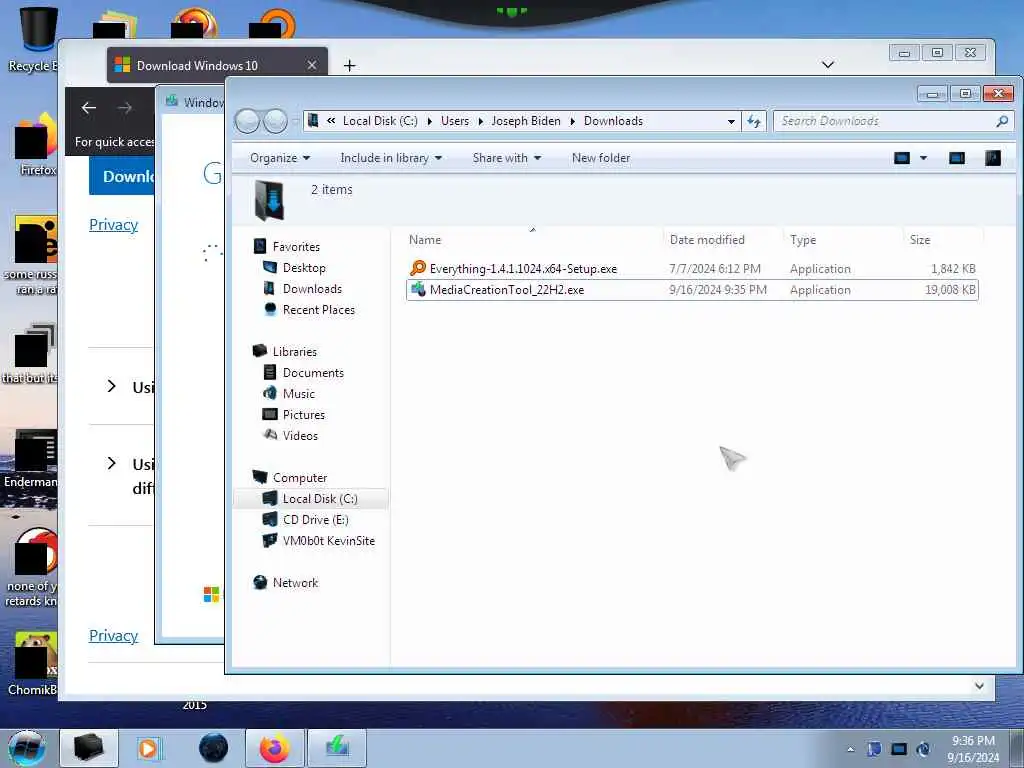
Task: Select the Everything-1.4.1.1024.x64-Setup.exe file icon
Action: click(x=418, y=268)
